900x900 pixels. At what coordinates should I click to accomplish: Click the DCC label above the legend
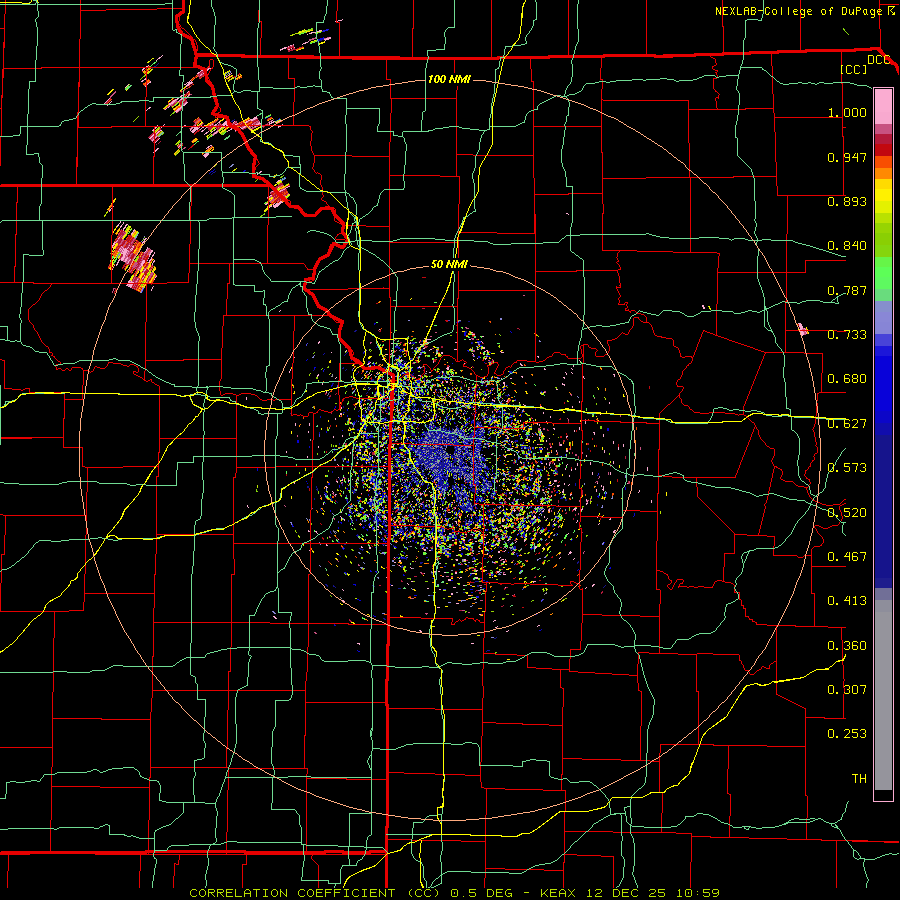(x=878, y=60)
